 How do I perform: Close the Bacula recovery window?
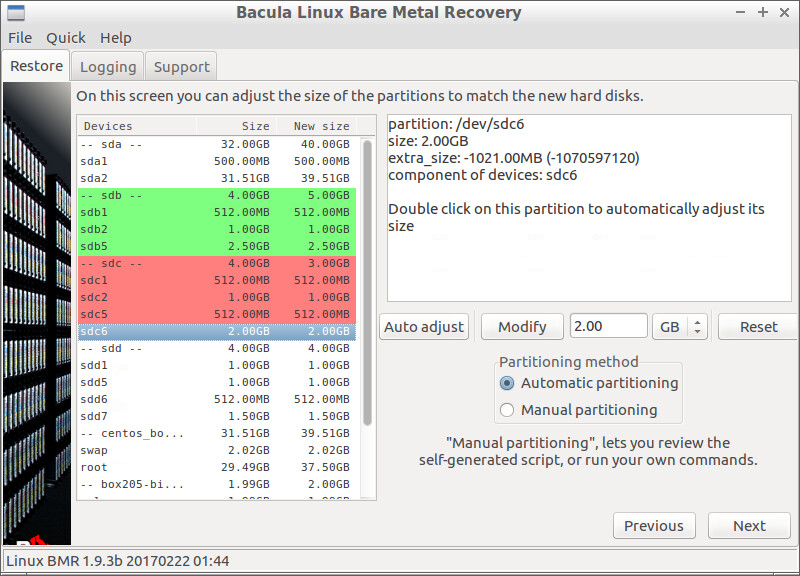click(785, 12)
